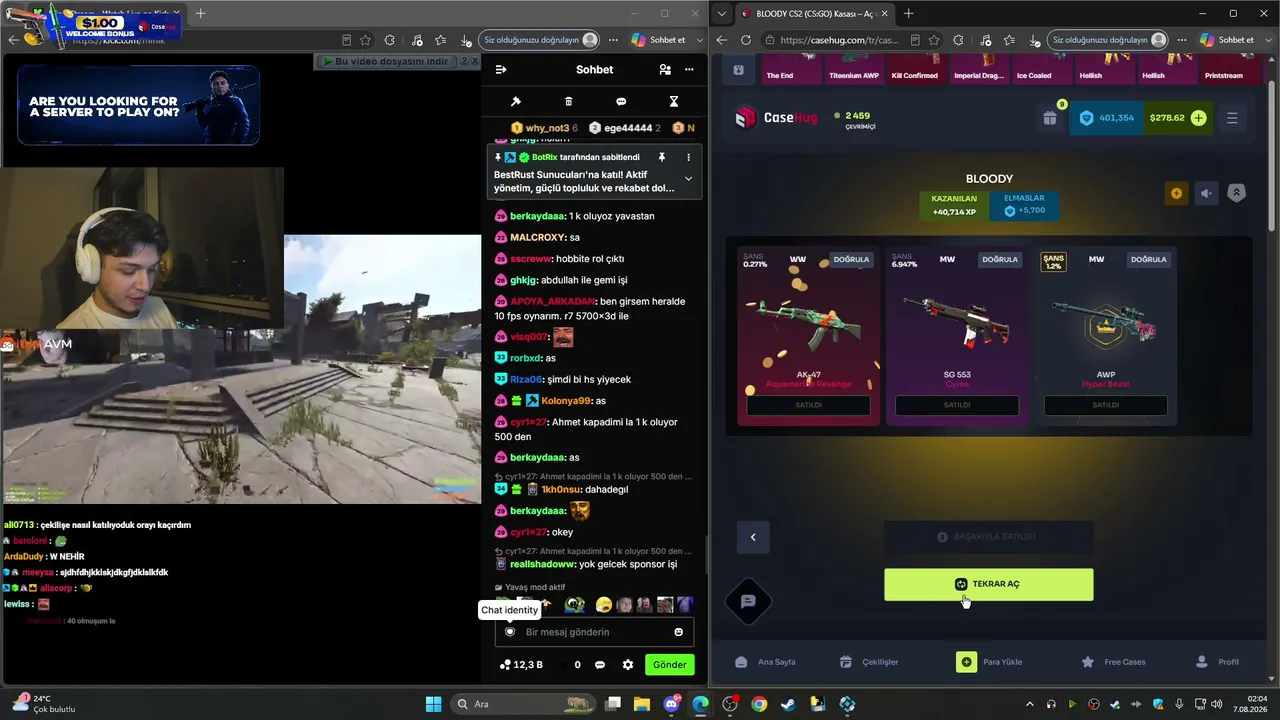
Task: Open chat identity shield icon
Action: coord(510,632)
